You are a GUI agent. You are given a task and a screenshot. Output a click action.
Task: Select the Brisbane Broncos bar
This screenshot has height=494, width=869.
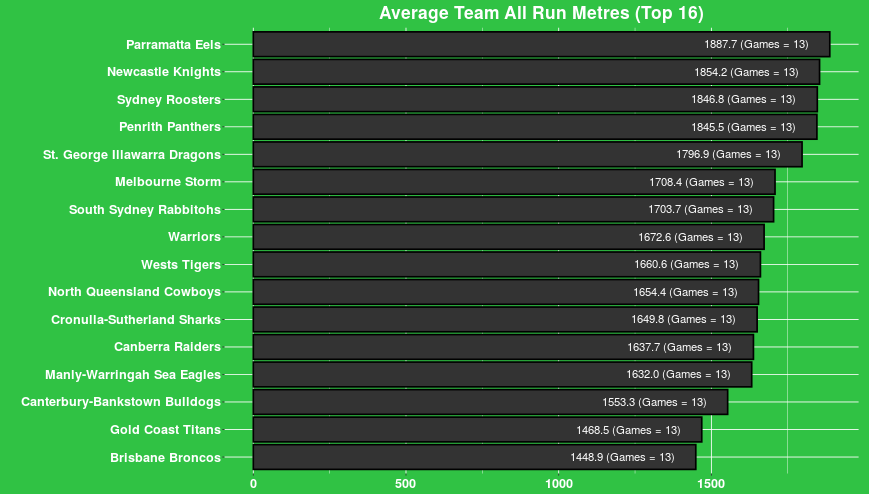[x=474, y=457]
